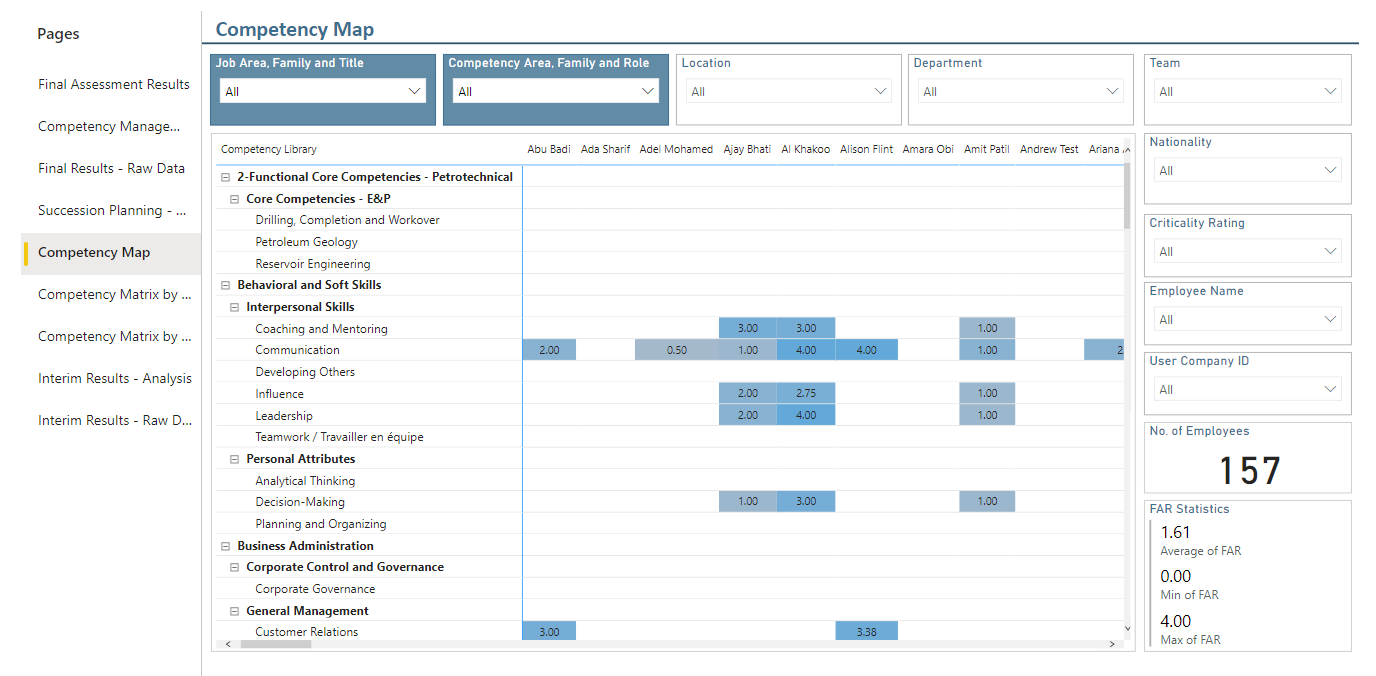Image resolution: width=1376 pixels, height=676 pixels.
Task: Collapse the Interpersonal Skills subgroup
Action: click(x=235, y=307)
